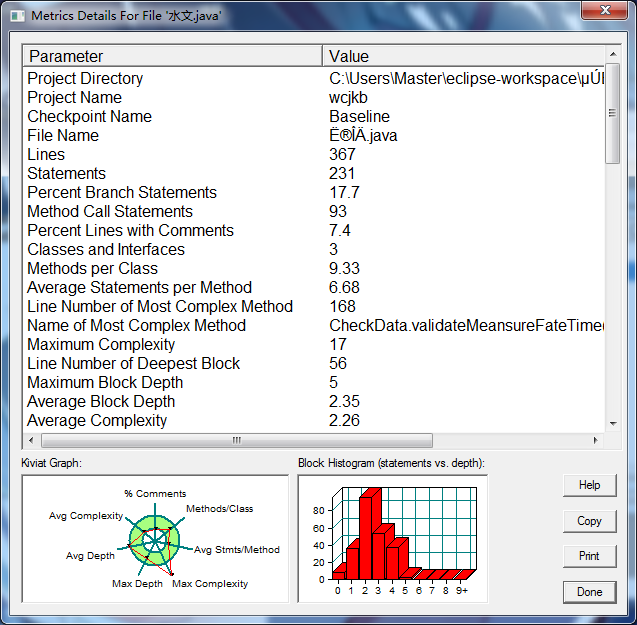The width and height of the screenshot is (637, 625).
Task: Select the Project Name row
Action: click(314, 98)
